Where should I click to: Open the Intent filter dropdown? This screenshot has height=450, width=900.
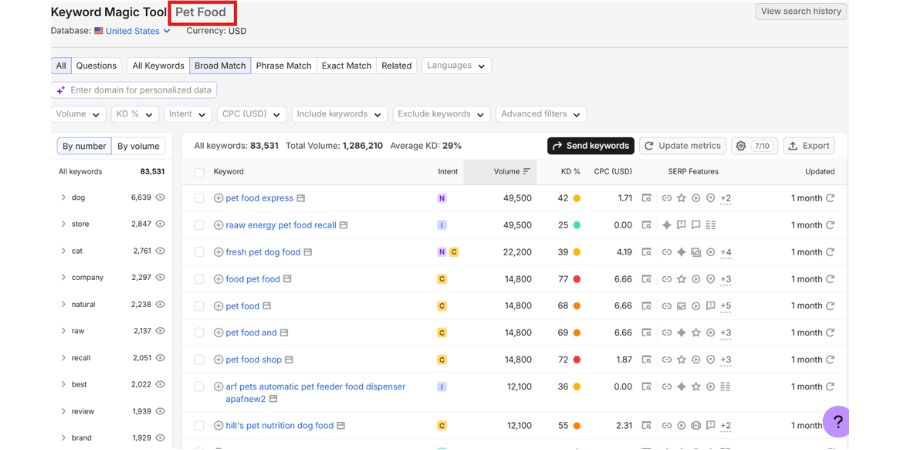point(188,114)
